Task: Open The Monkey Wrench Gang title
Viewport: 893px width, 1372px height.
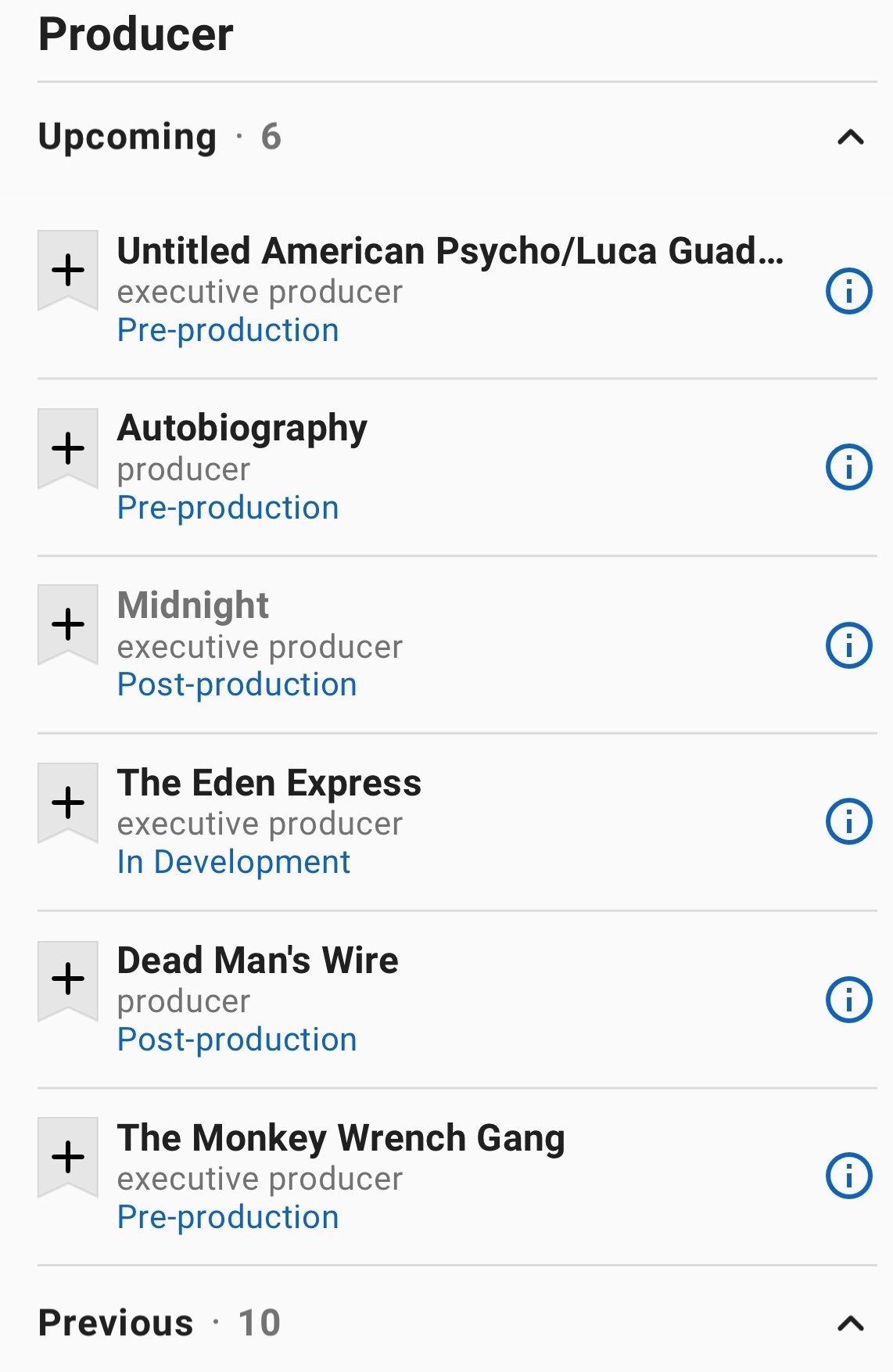Action: point(341,1138)
